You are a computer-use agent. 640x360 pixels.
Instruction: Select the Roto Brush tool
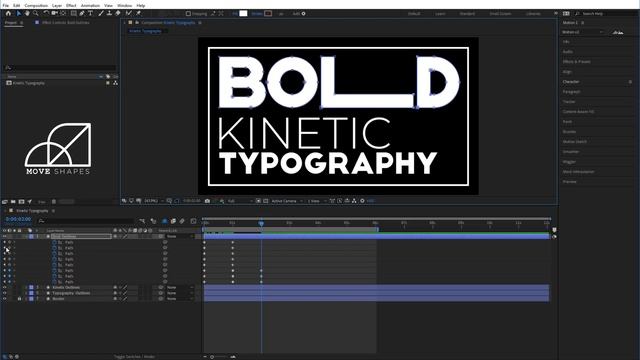tap(129, 13)
